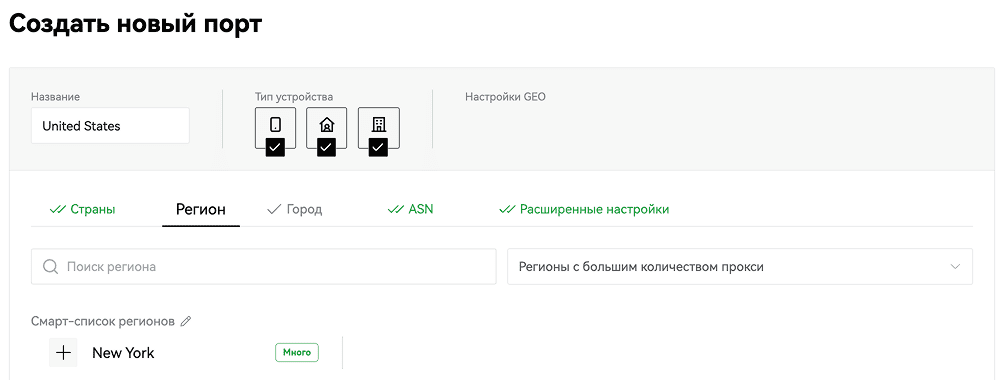Image resolution: width=999 pixels, height=380 pixels.
Task: Edit smart list of regions pencil icon
Action: (185, 321)
